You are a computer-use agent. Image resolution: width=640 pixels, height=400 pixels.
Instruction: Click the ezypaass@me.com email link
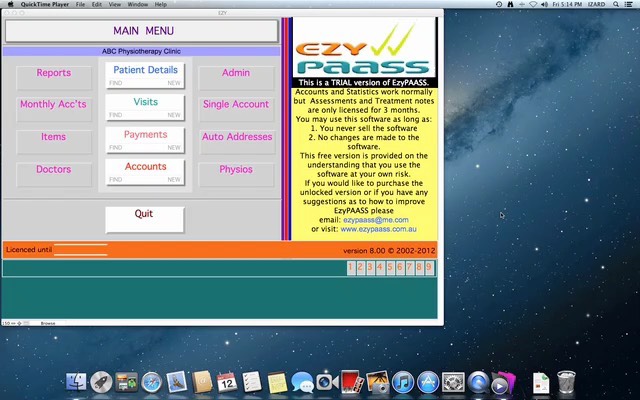tap(376, 220)
